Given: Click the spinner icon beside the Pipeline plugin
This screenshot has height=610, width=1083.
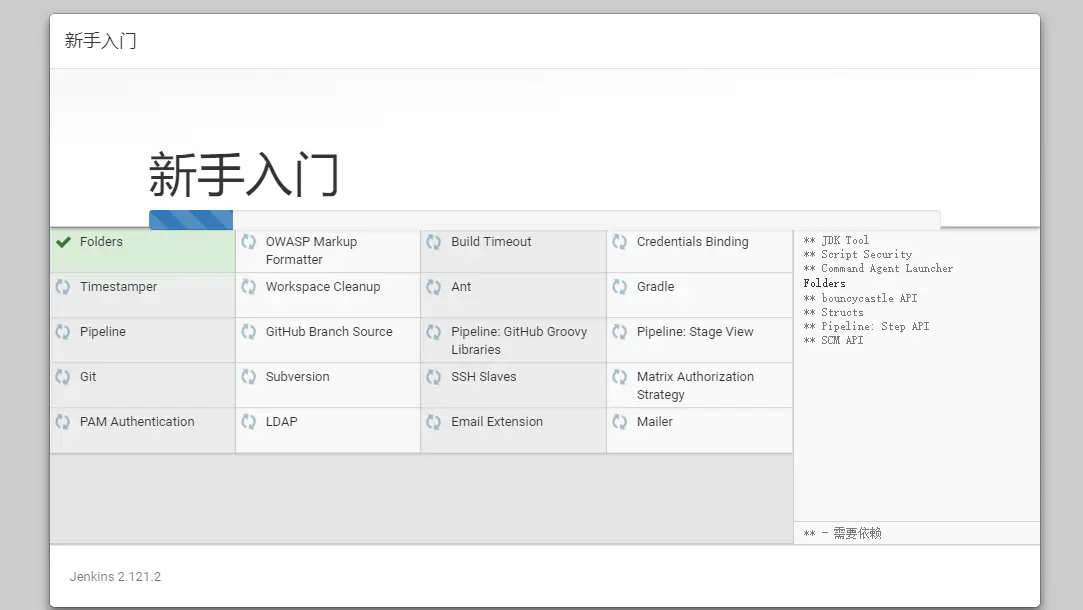Looking at the screenshot, I should (x=63, y=332).
